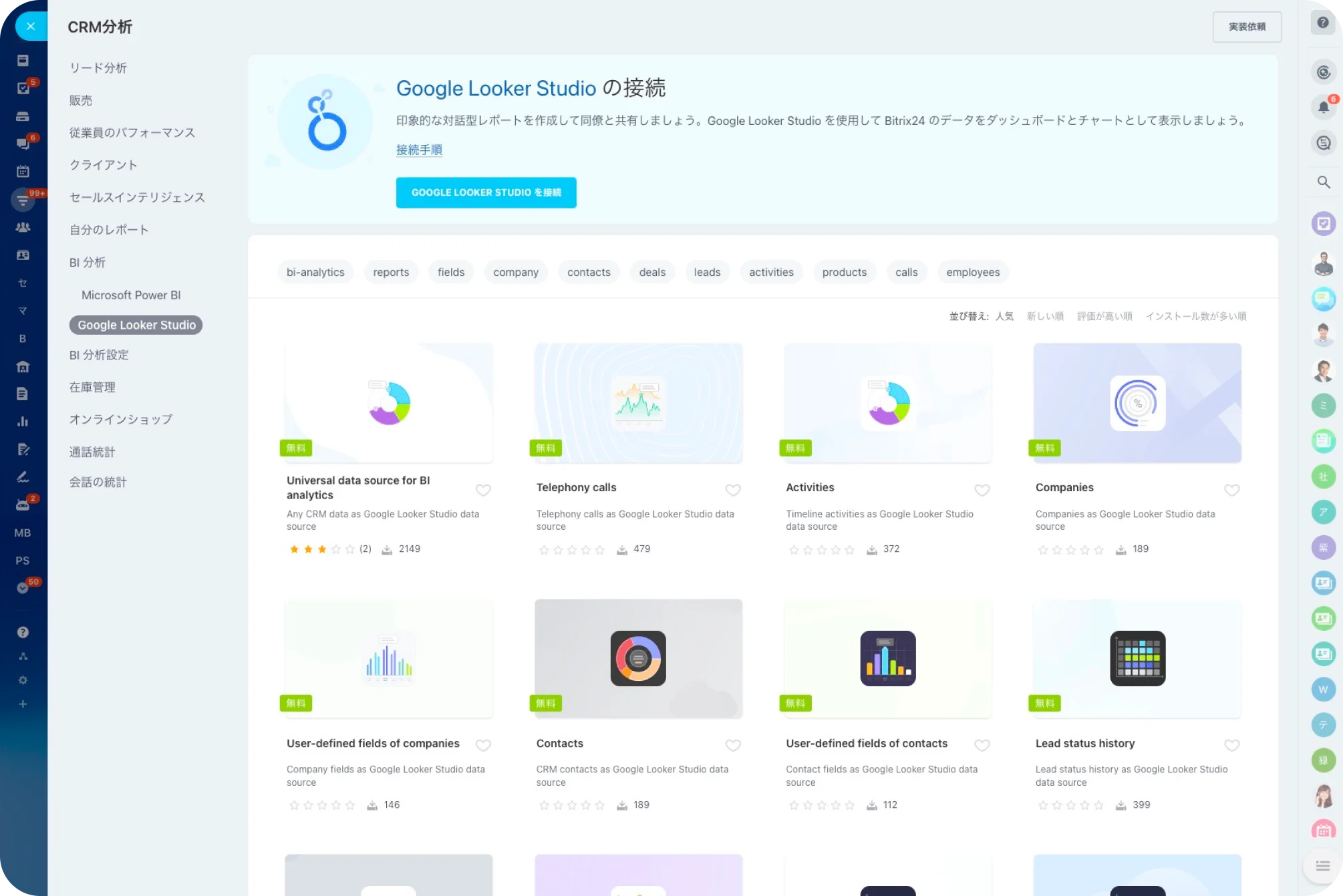Sort by インストール数が多い順
This screenshot has height=896, width=1343.
click(x=1195, y=316)
